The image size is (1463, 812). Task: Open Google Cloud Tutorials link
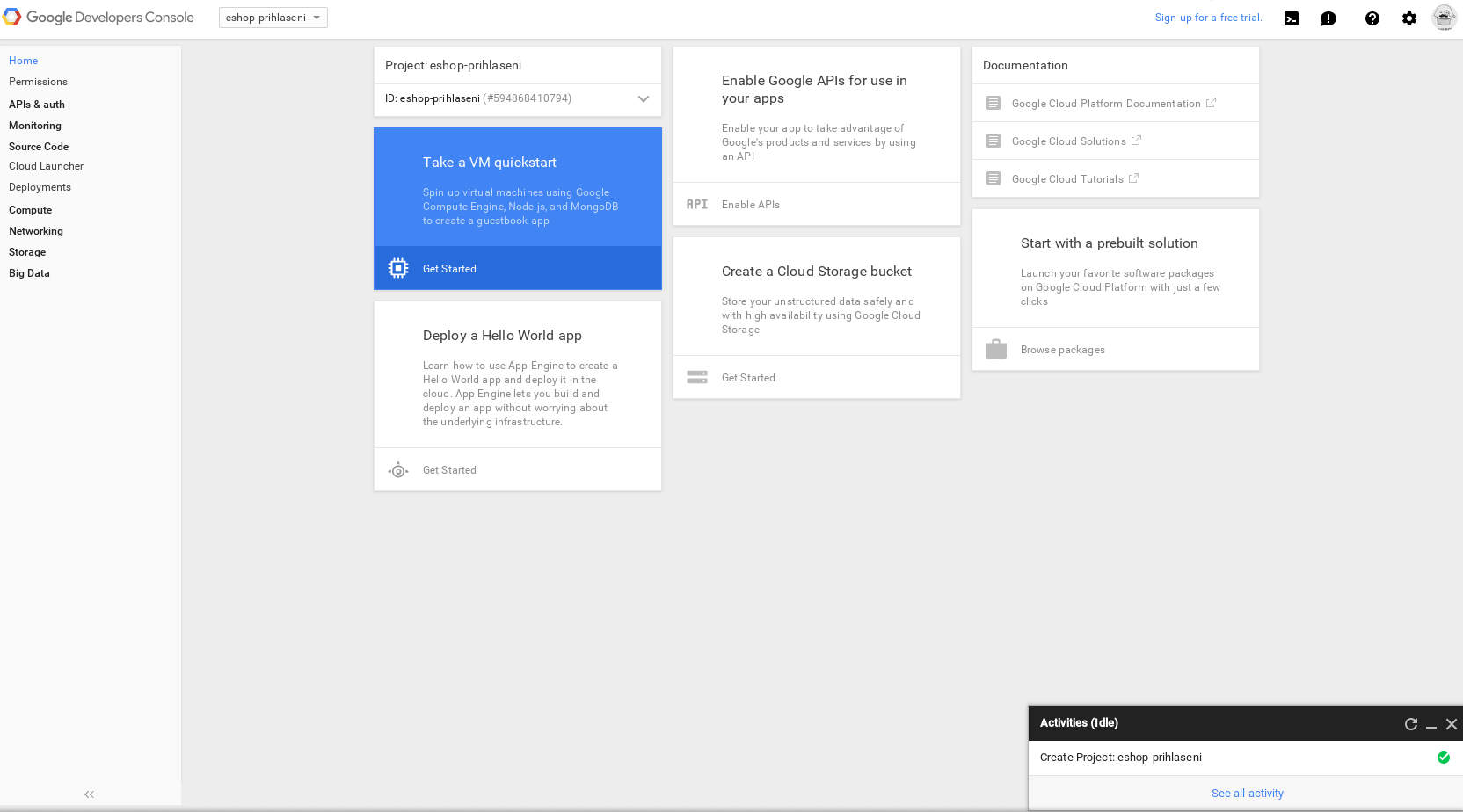click(x=1067, y=179)
